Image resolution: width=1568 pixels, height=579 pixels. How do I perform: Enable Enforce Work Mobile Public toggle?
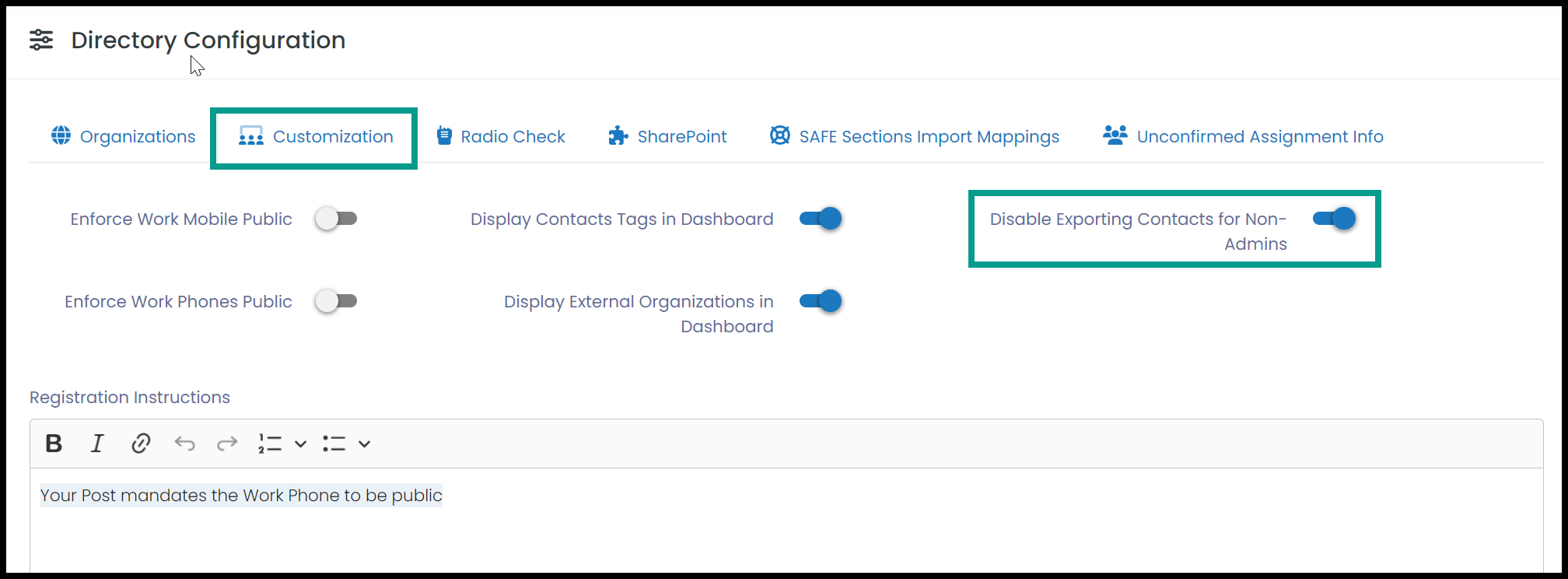point(336,219)
